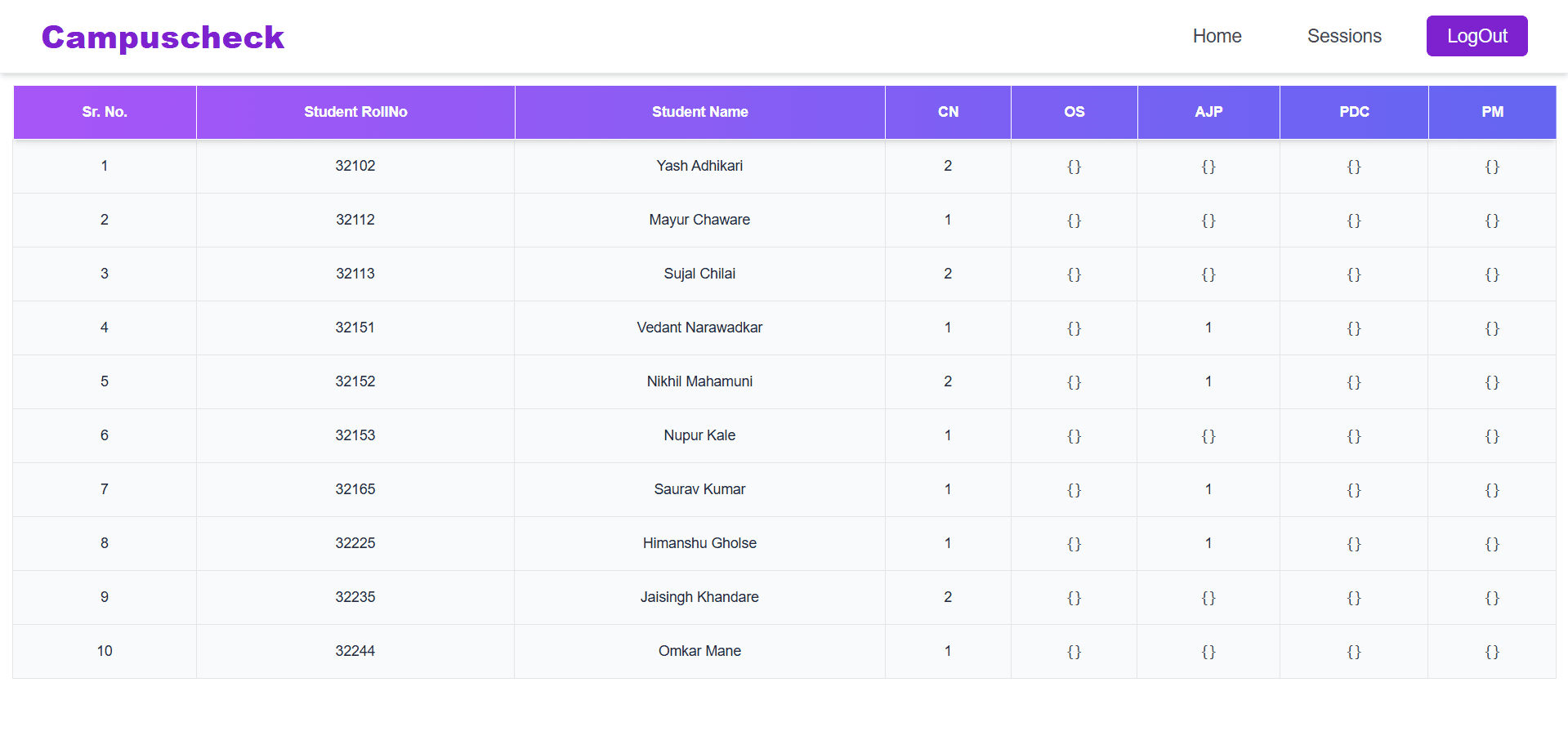1568x749 pixels.
Task: Click the Student Name column header
Action: 700,112
